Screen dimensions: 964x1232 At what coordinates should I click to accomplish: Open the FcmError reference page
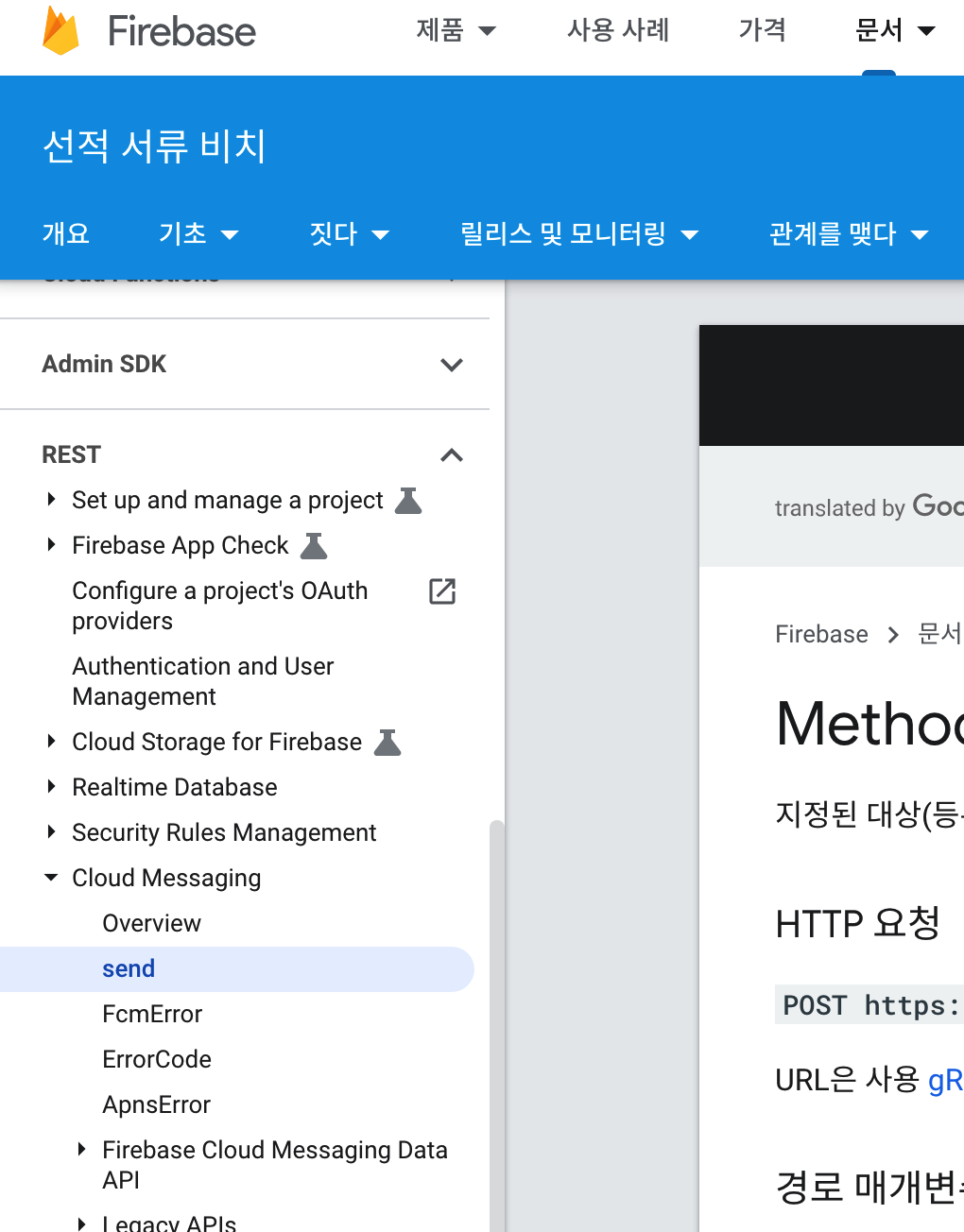click(x=152, y=1014)
